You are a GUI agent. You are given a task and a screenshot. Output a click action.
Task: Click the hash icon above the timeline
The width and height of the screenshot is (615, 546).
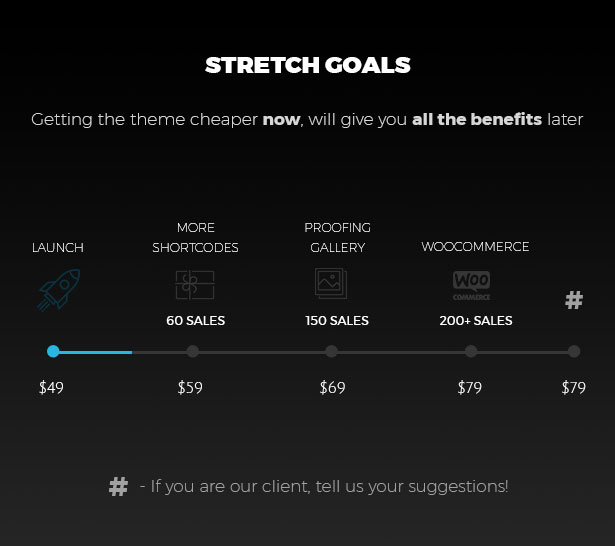coord(574,300)
